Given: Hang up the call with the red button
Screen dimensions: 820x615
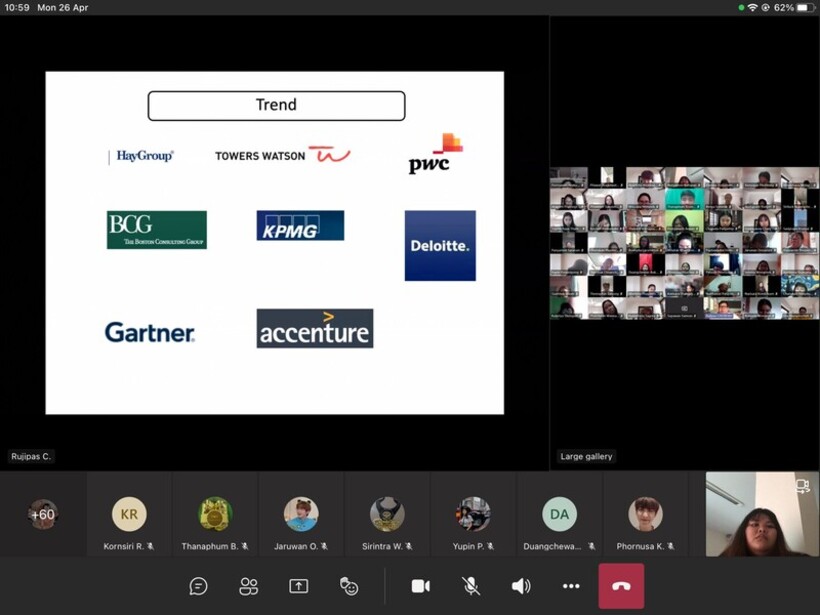Looking at the screenshot, I should pyautogui.click(x=621, y=586).
